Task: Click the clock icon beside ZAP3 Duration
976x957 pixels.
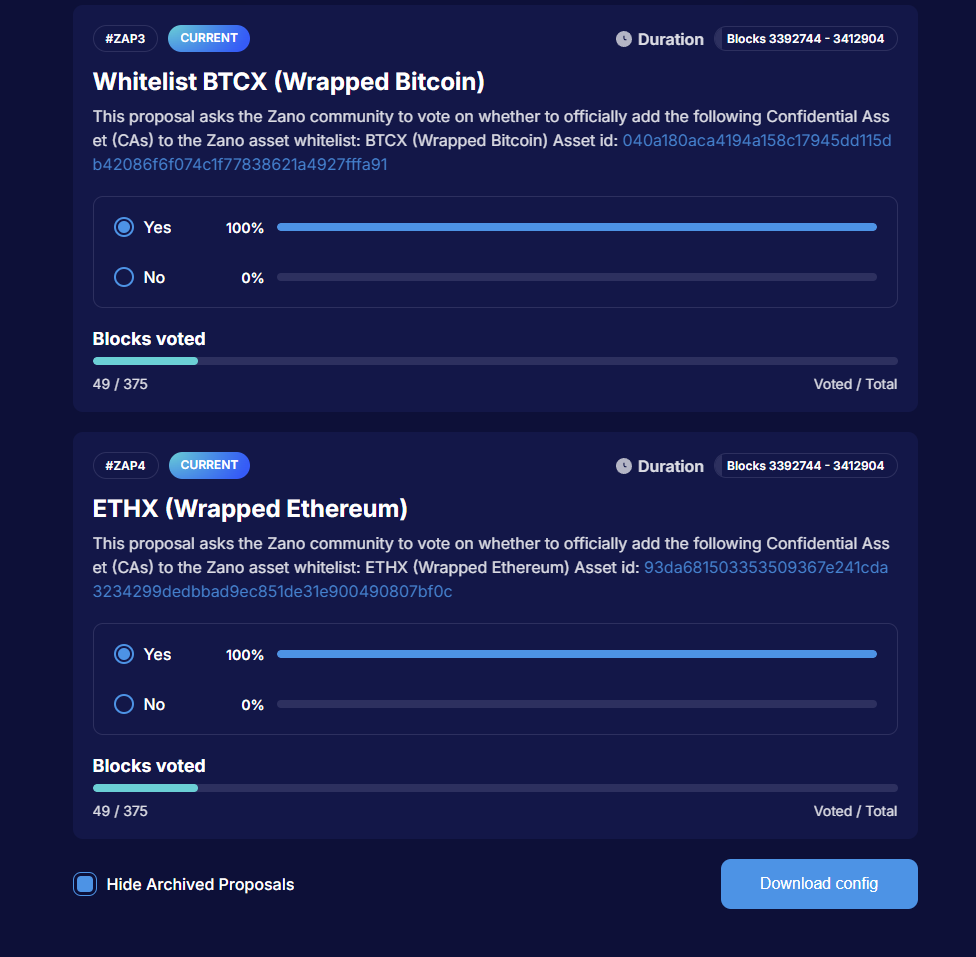Action: pos(624,39)
